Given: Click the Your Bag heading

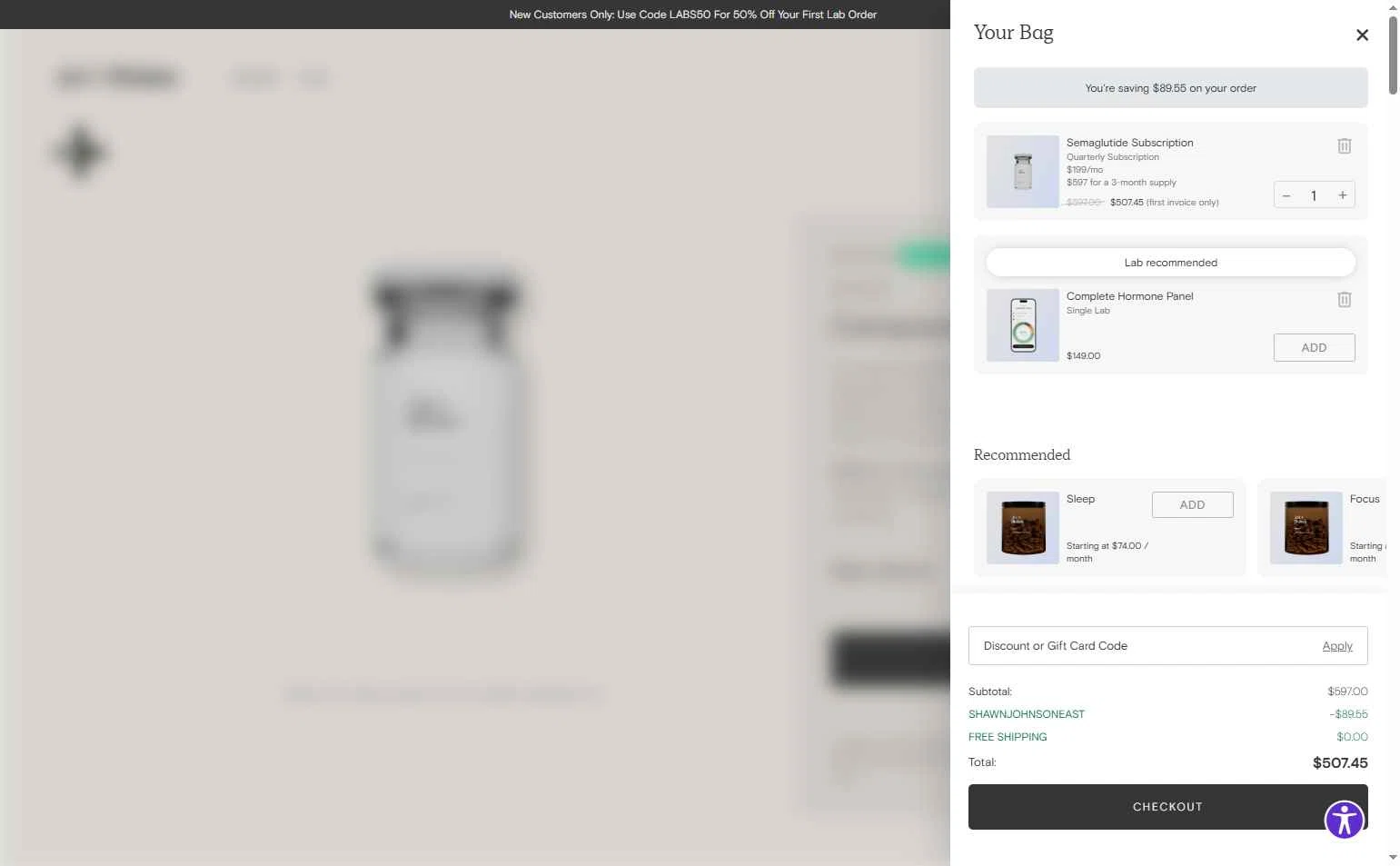Looking at the screenshot, I should click(1014, 33).
